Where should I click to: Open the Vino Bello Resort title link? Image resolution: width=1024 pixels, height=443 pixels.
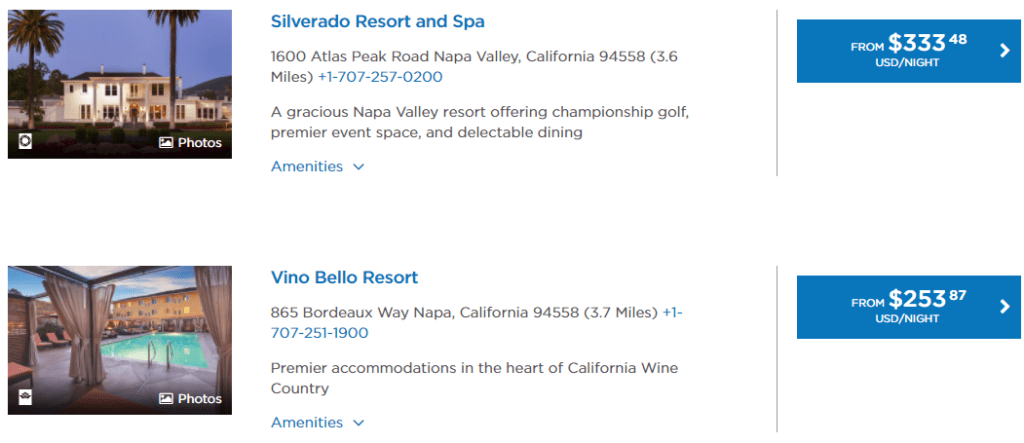click(x=344, y=278)
